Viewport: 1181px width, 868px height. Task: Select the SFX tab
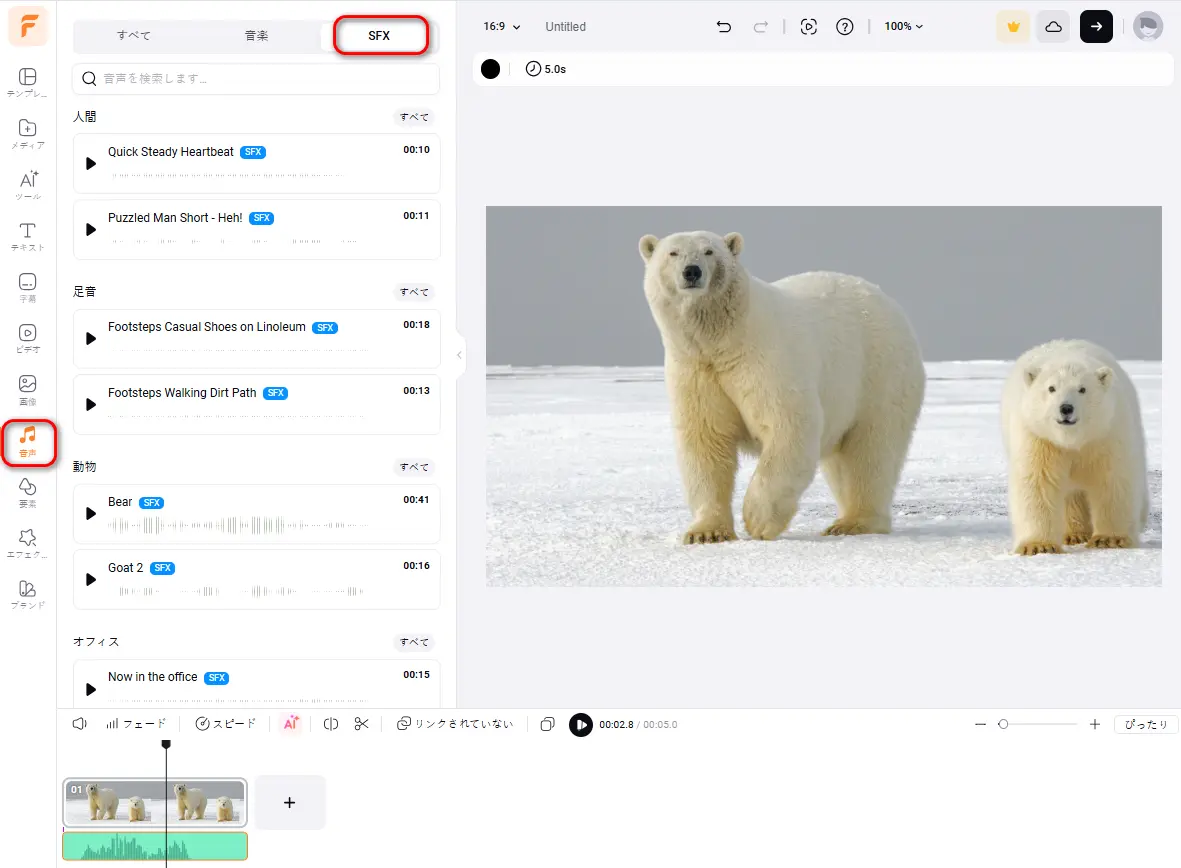coord(380,36)
